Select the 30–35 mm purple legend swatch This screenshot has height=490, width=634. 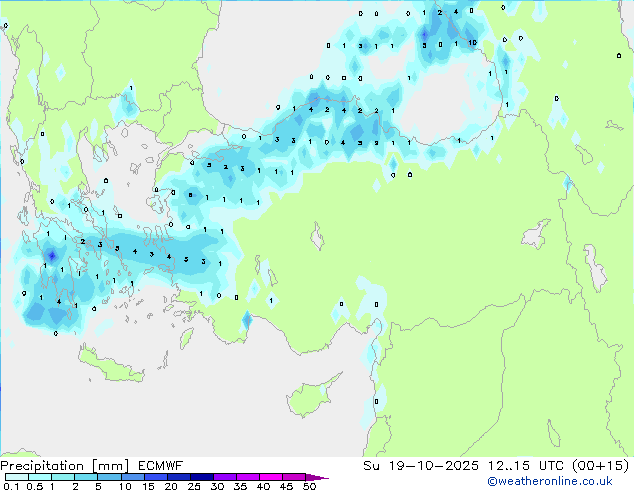224,477
